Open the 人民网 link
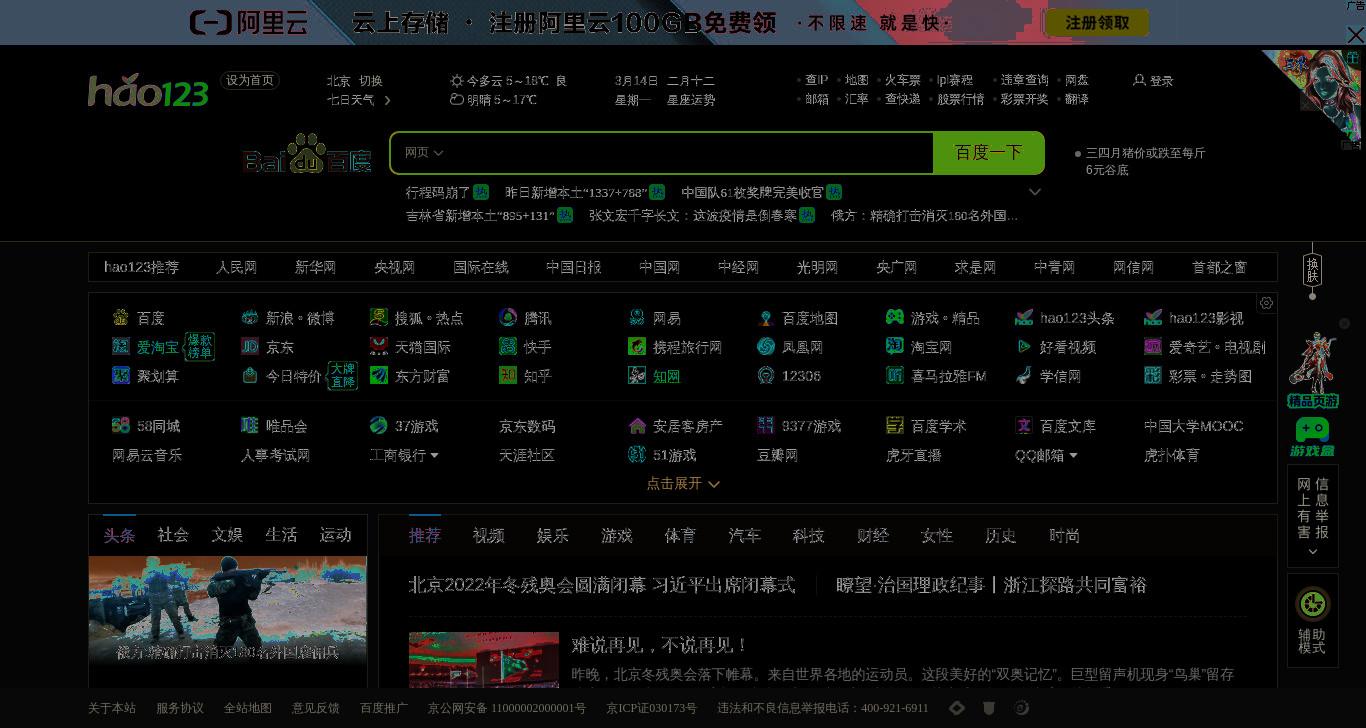Screen dimensions: 1366x728 [236, 267]
